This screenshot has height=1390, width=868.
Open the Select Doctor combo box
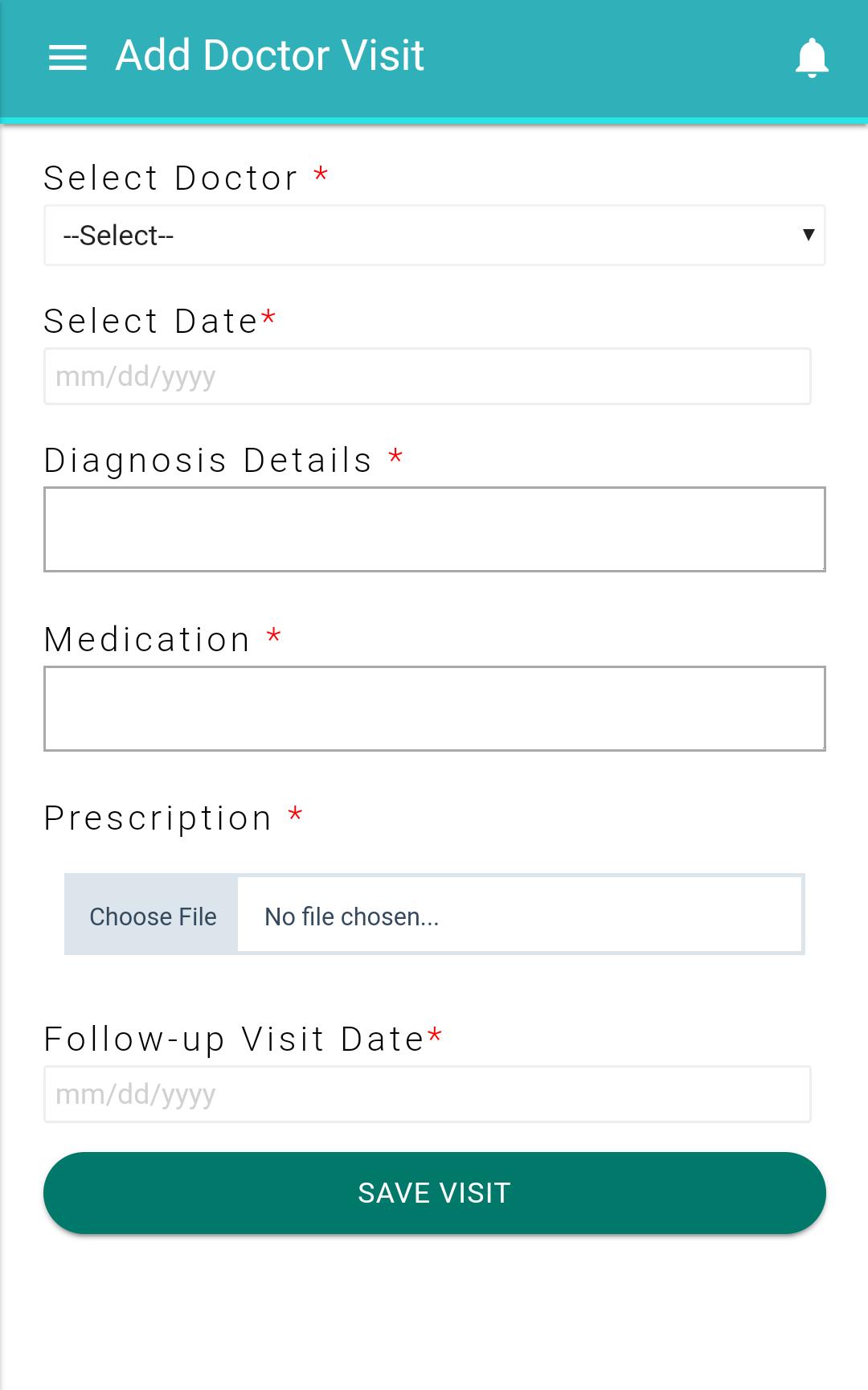(435, 236)
